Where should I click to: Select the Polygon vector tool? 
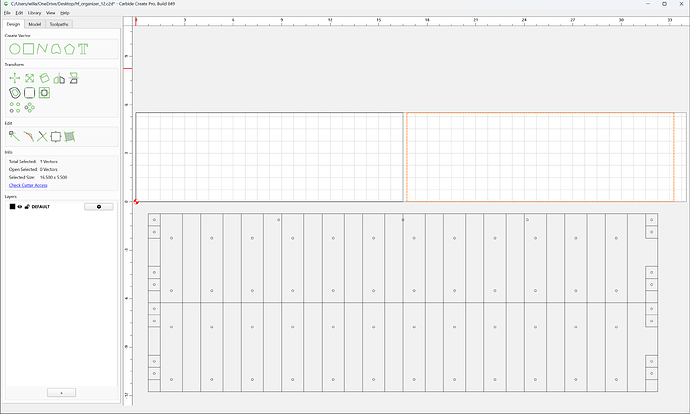(x=69, y=49)
